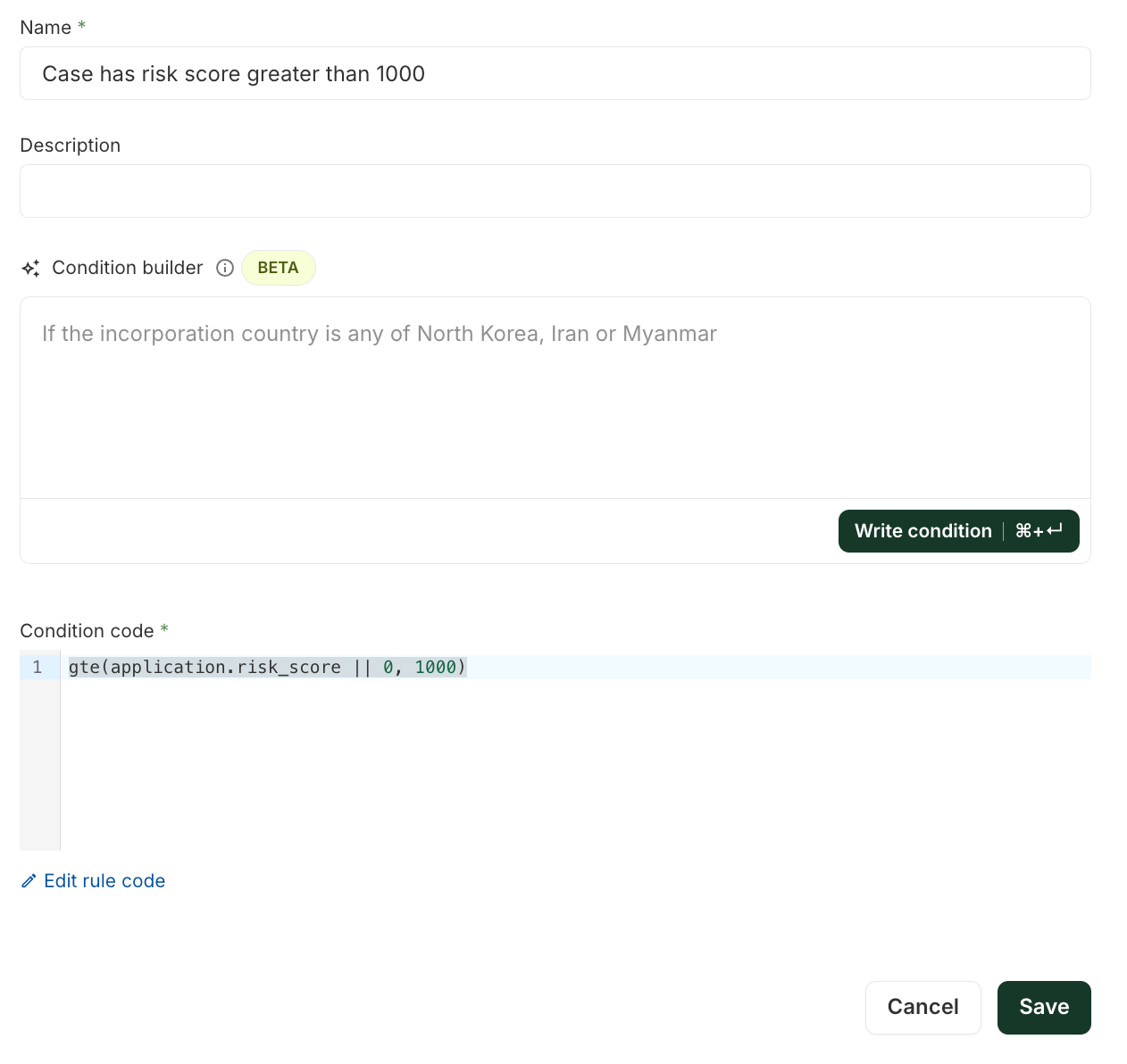Click in the Condition code editor line

tap(575, 667)
